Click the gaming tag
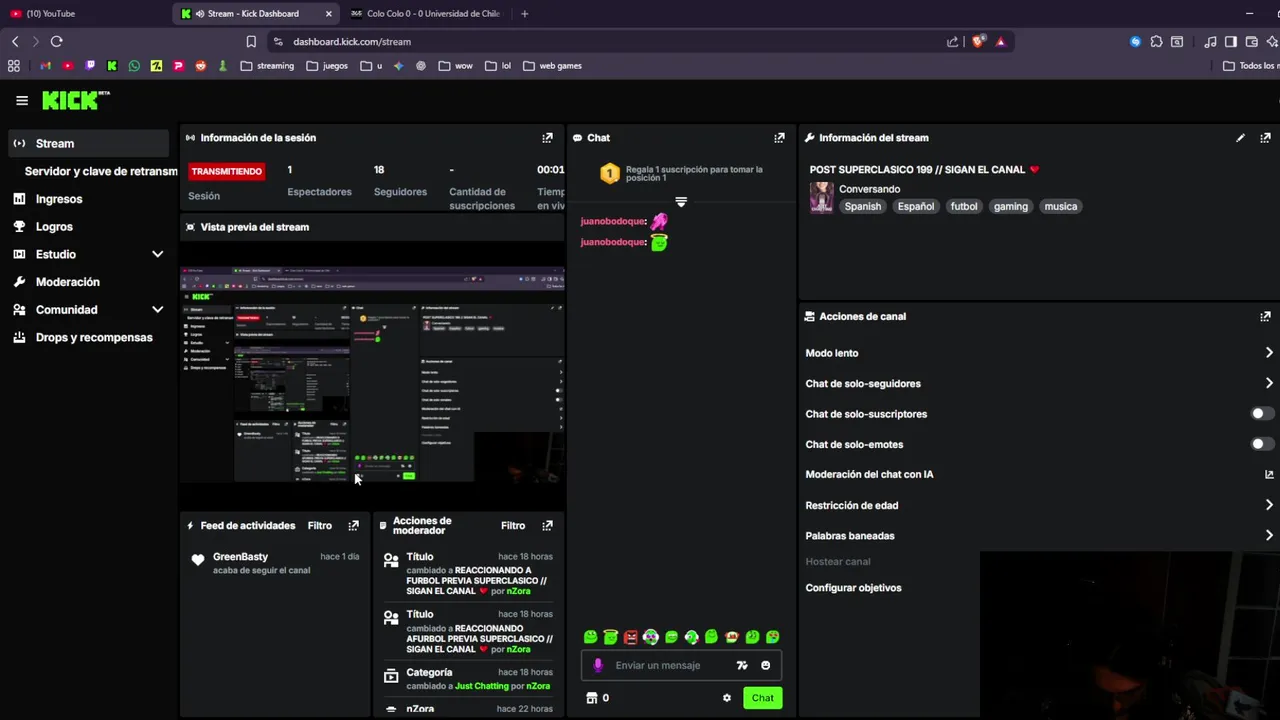 click(1010, 206)
